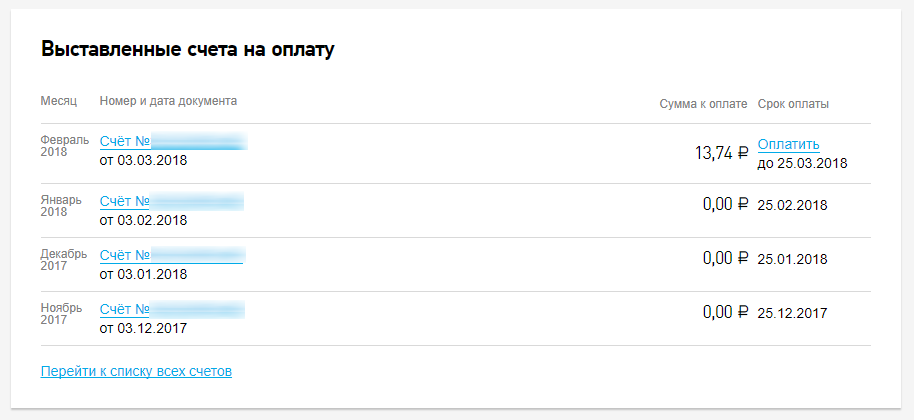This screenshot has height=420, width=914.
Task: Click the Номер и дата документа header
Action: pos(168,102)
